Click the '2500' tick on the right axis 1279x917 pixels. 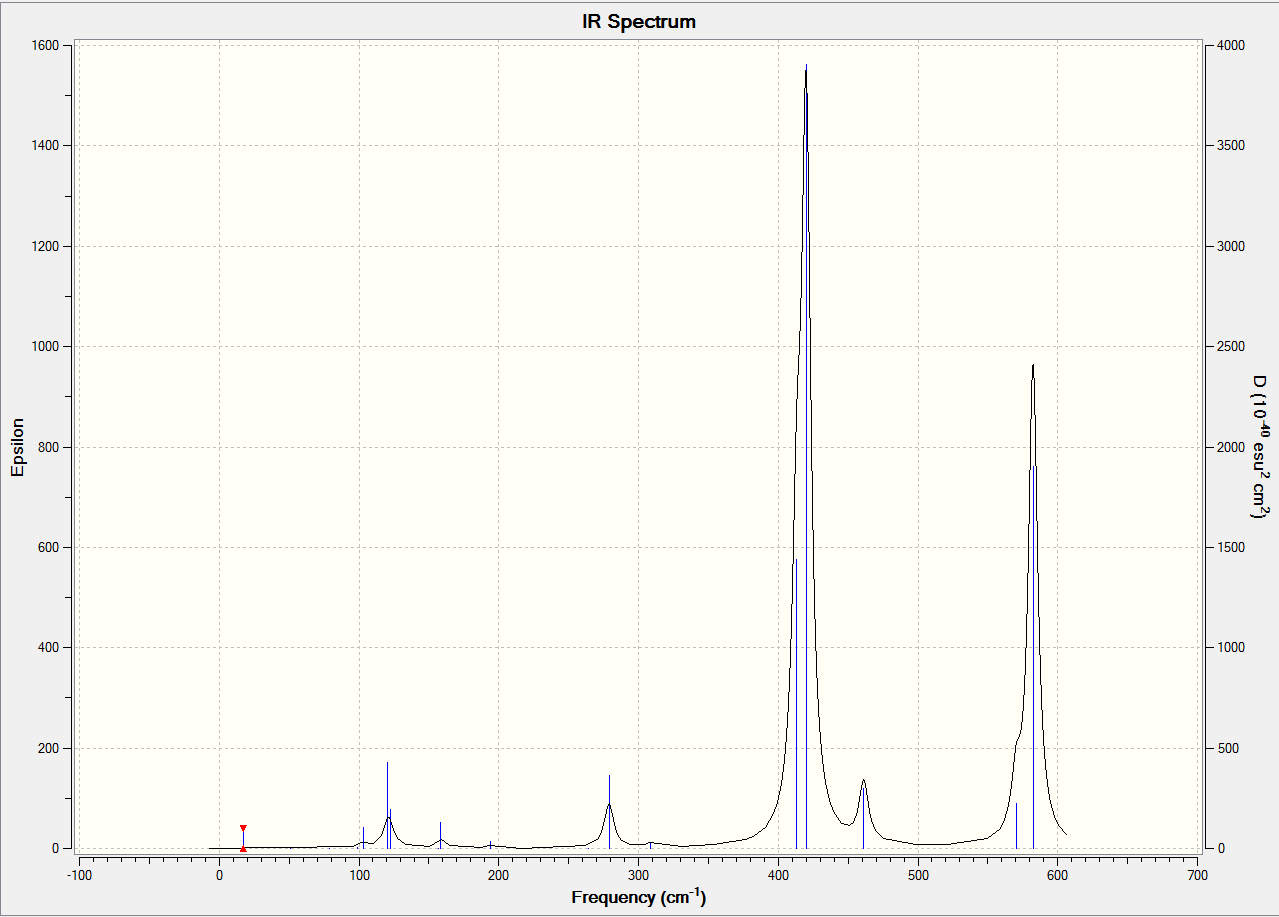click(1231, 347)
